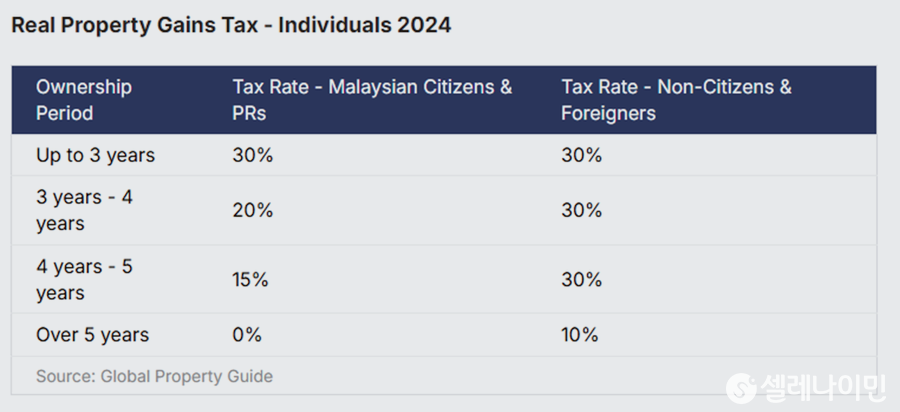Screen dimensions: 900x412
Task: Select the 4 years - 5 years label
Action: coord(84,279)
